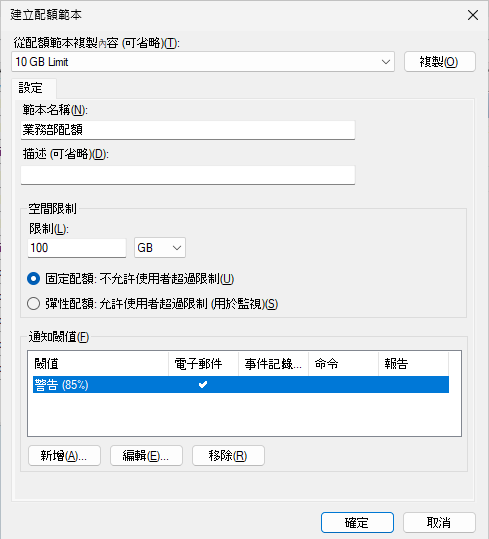Expand the dropdown arrow beside 10 GB Limit
Image resolution: width=489 pixels, height=539 pixels.
386,62
